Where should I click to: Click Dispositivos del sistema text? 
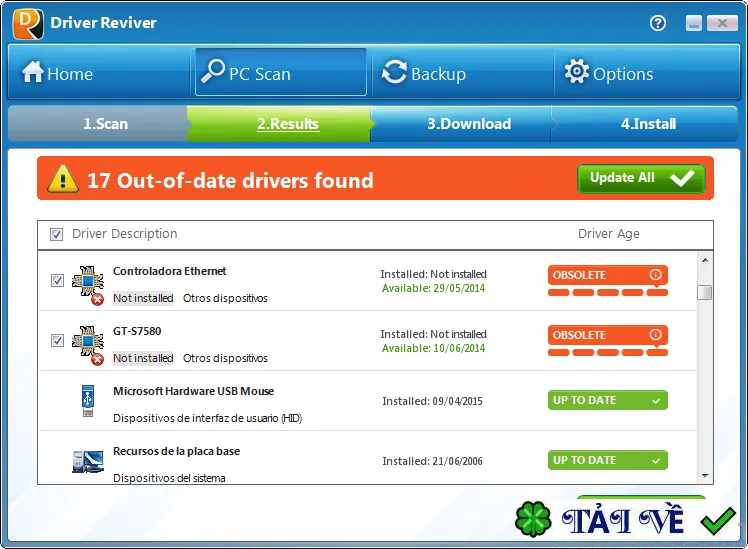pyautogui.click(x=169, y=478)
